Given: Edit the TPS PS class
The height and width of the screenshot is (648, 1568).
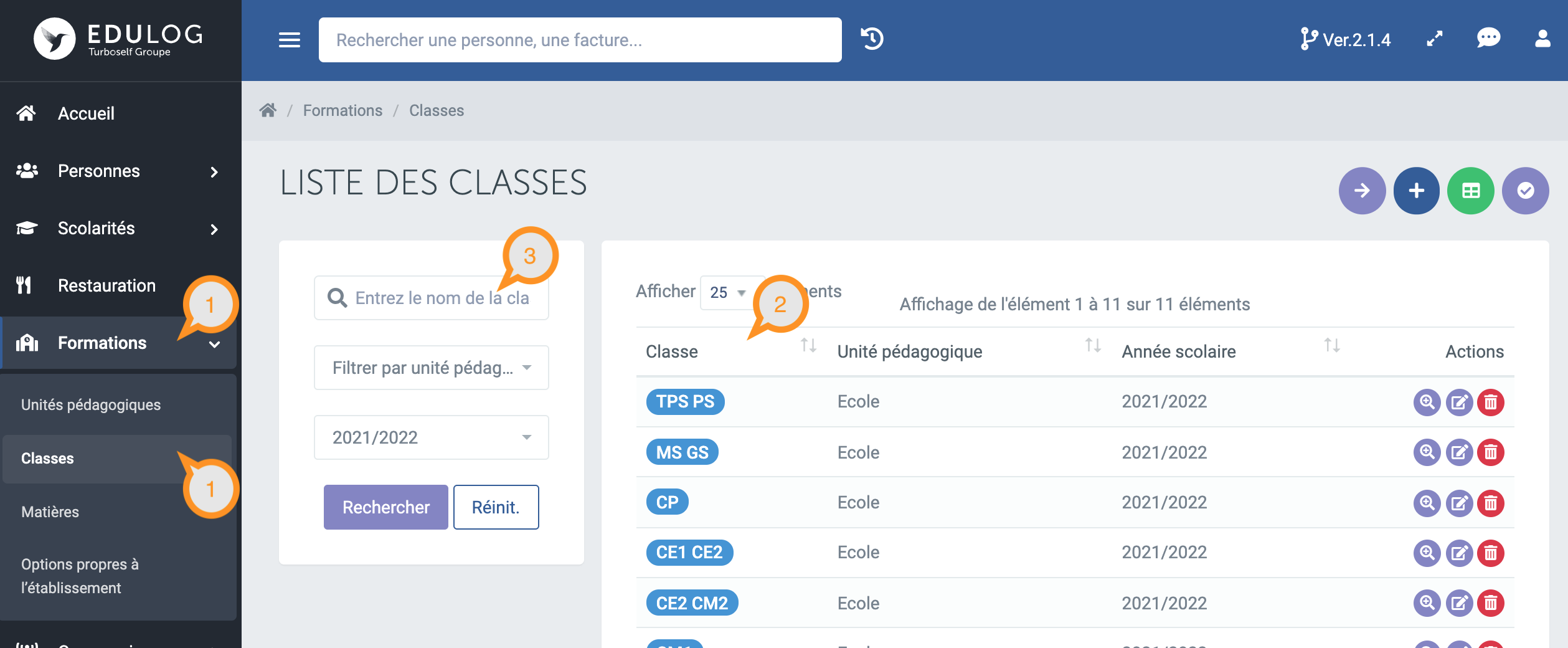Looking at the screenshot, I should click(1459, 402).
